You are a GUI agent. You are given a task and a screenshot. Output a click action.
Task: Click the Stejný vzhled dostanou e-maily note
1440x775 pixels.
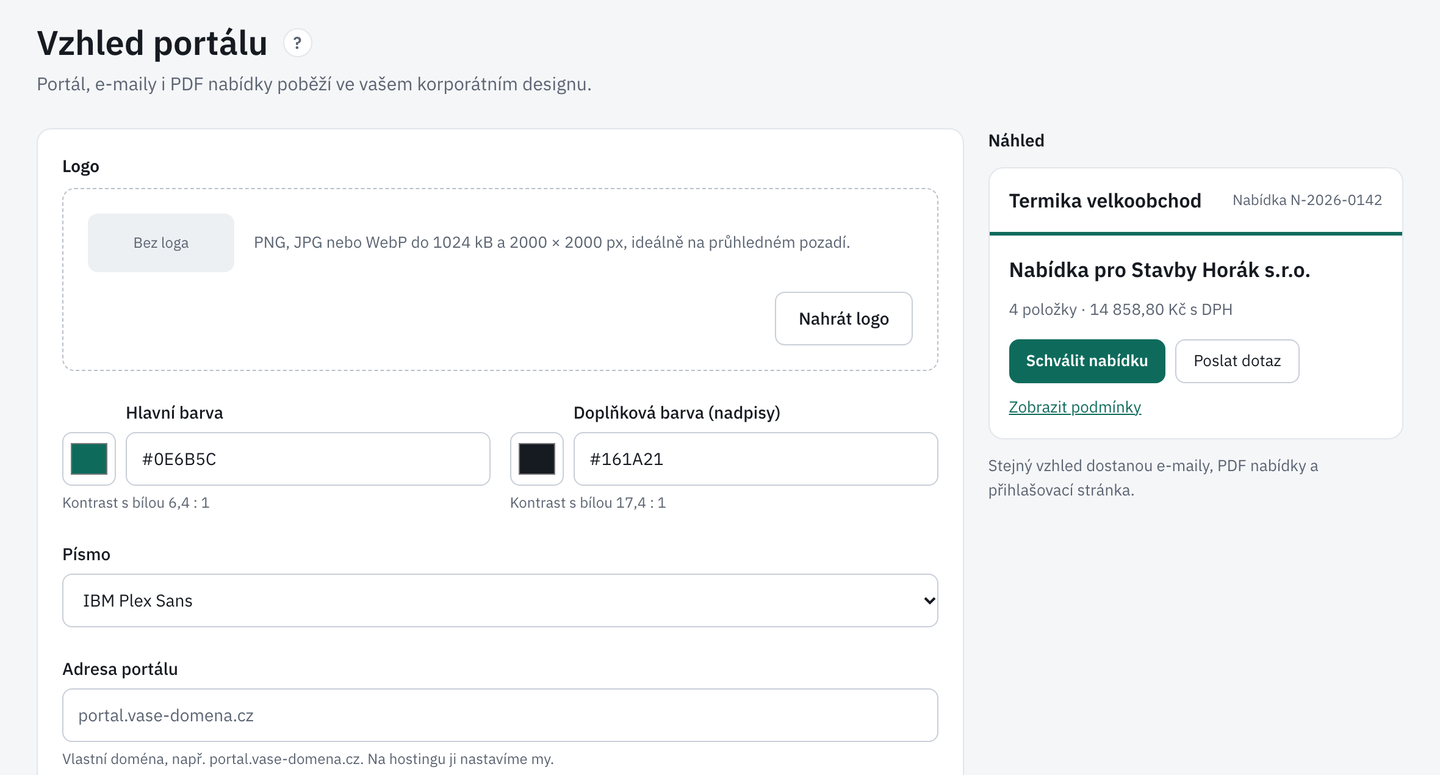point(1153,478)
